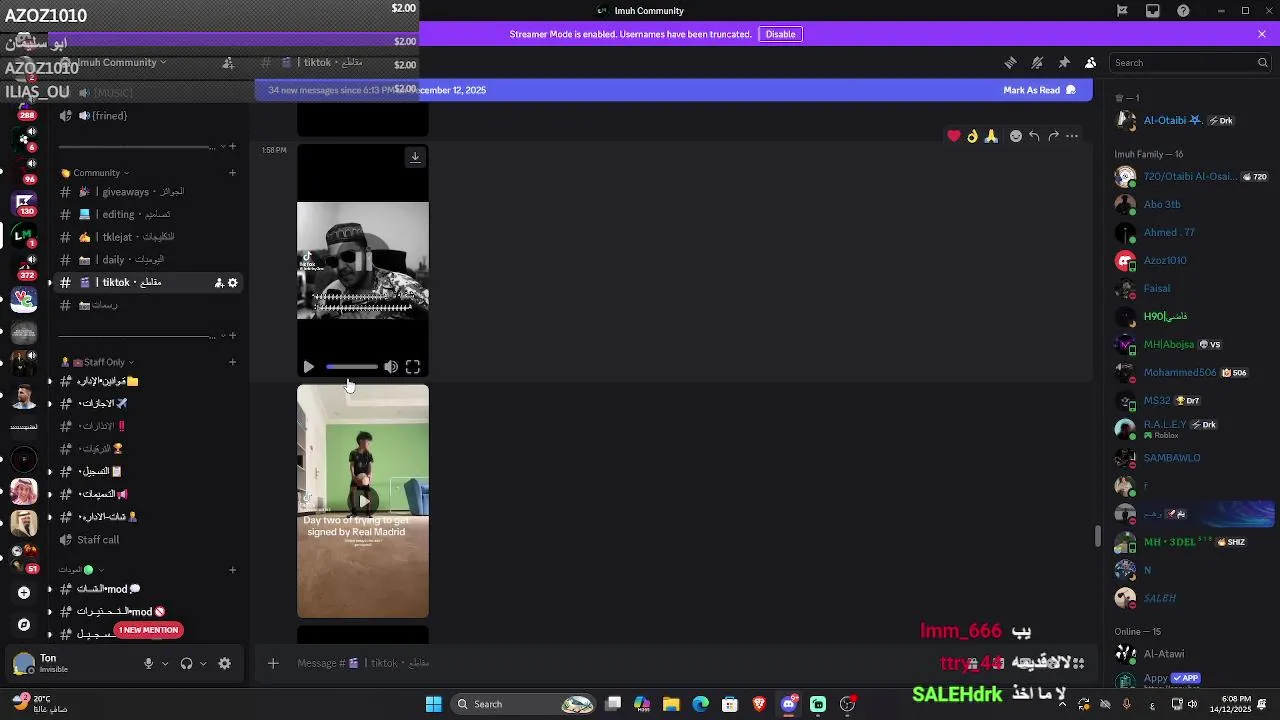The image size is (1280, 720).
Task: Enter fullscreen on the first video
Action: pyautogui.click(x=413, y=367)
